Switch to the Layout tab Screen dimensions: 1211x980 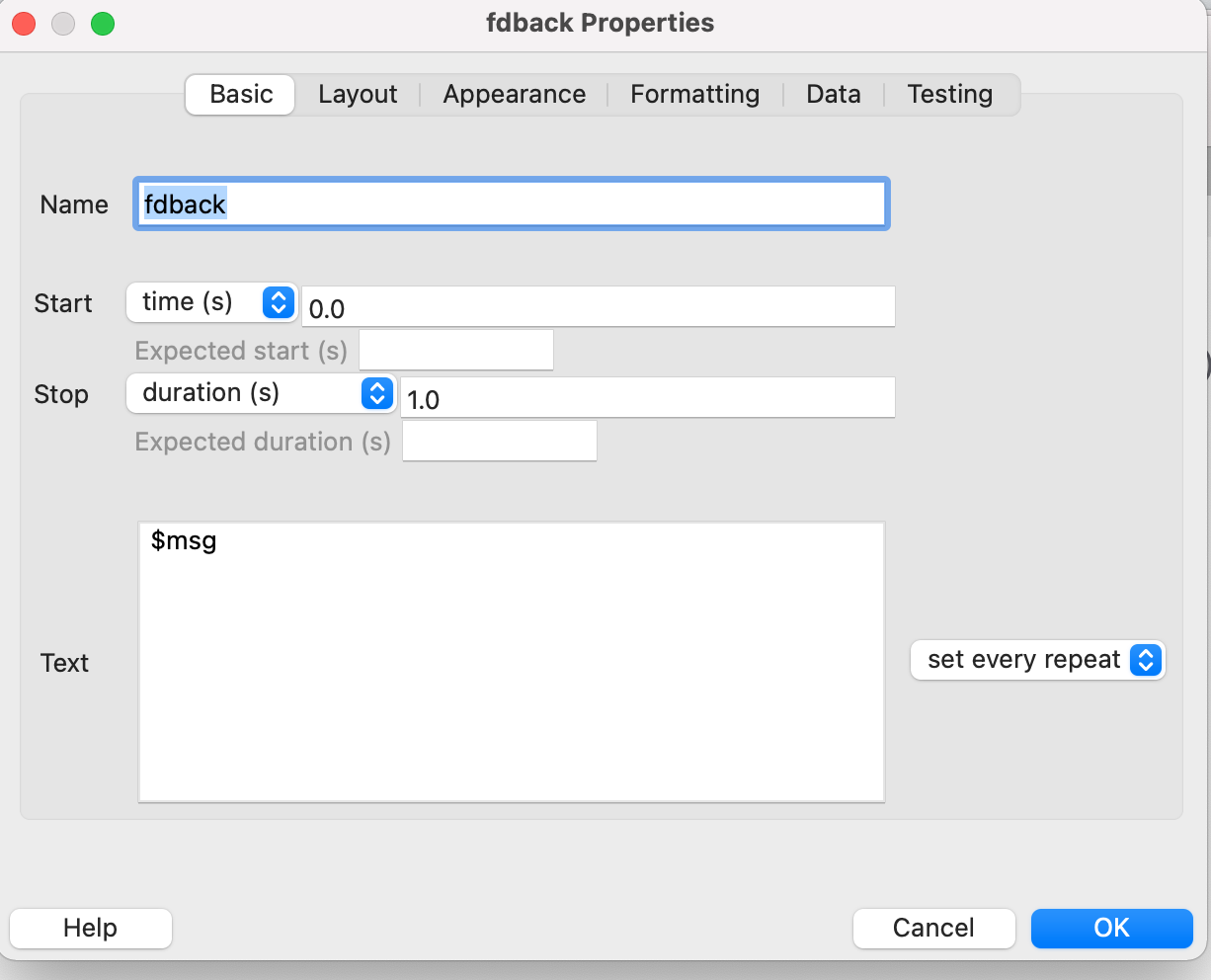[x=358, y=95]
